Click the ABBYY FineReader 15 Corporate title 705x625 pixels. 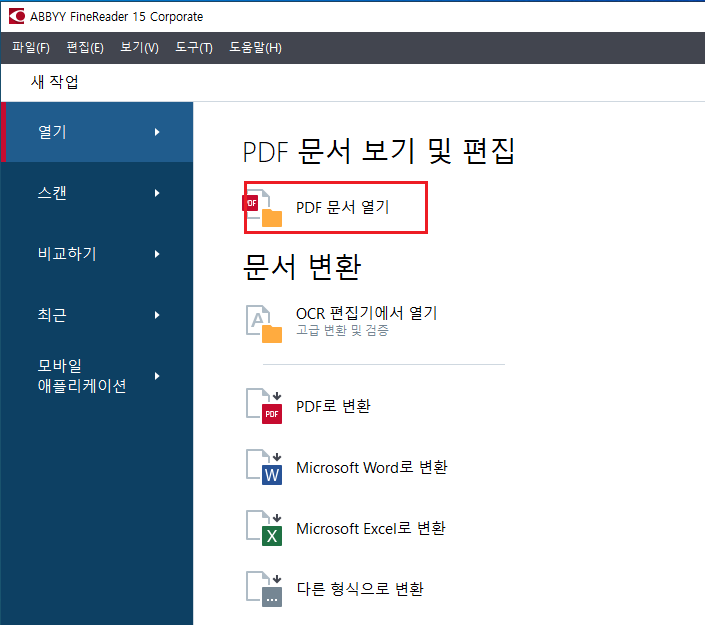[x=116, y=17]
